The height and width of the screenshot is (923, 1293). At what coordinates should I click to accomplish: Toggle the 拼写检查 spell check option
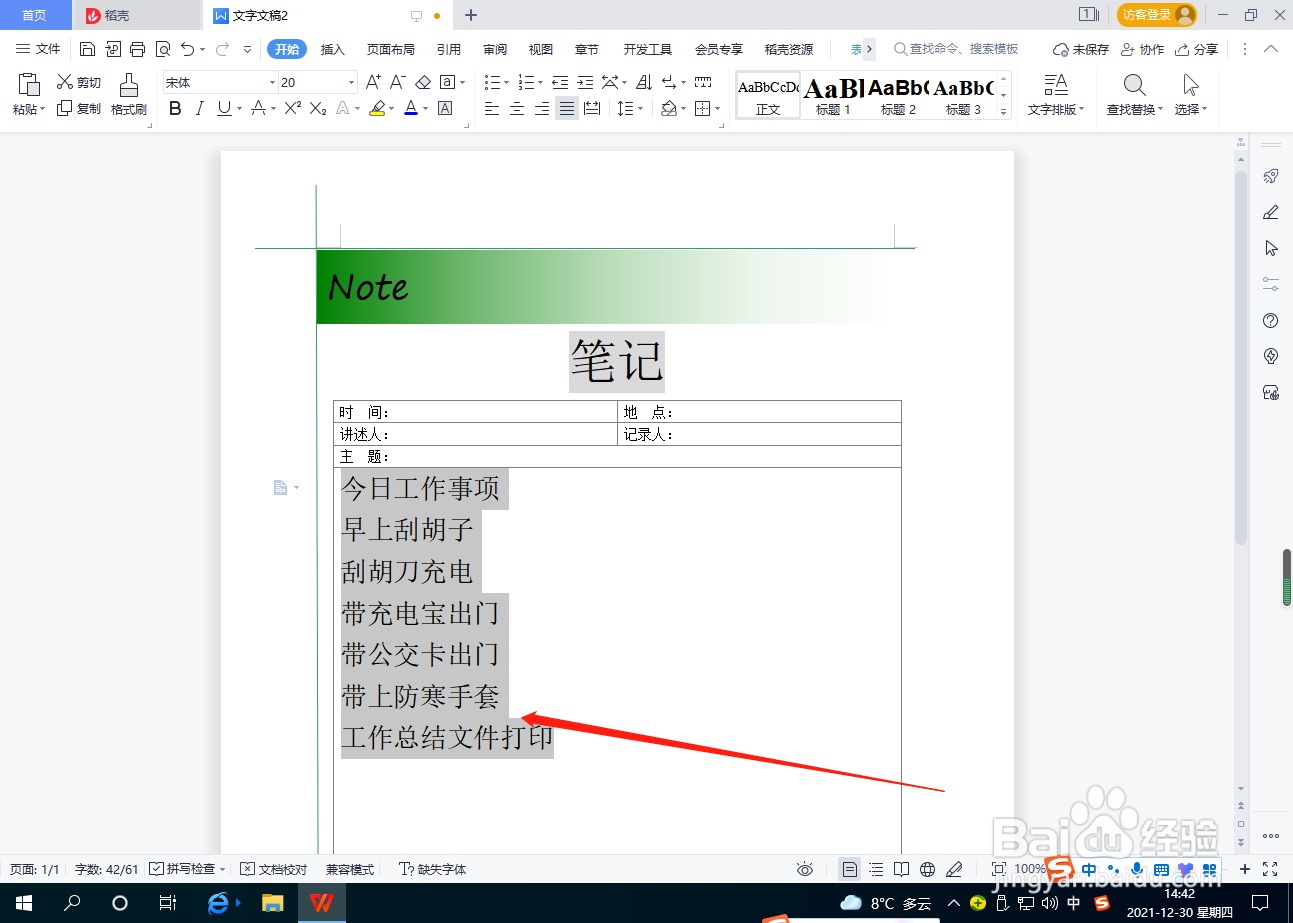185,869
